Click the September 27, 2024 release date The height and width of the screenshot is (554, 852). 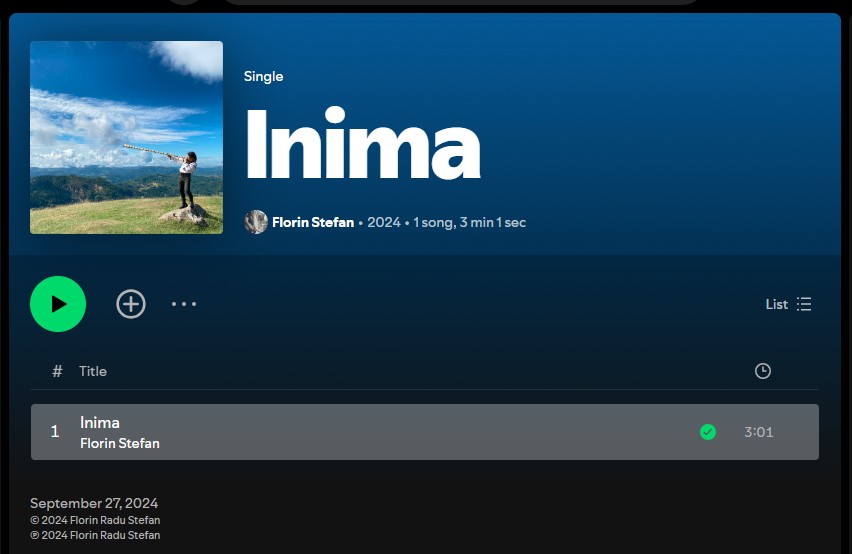pos(94,503)
